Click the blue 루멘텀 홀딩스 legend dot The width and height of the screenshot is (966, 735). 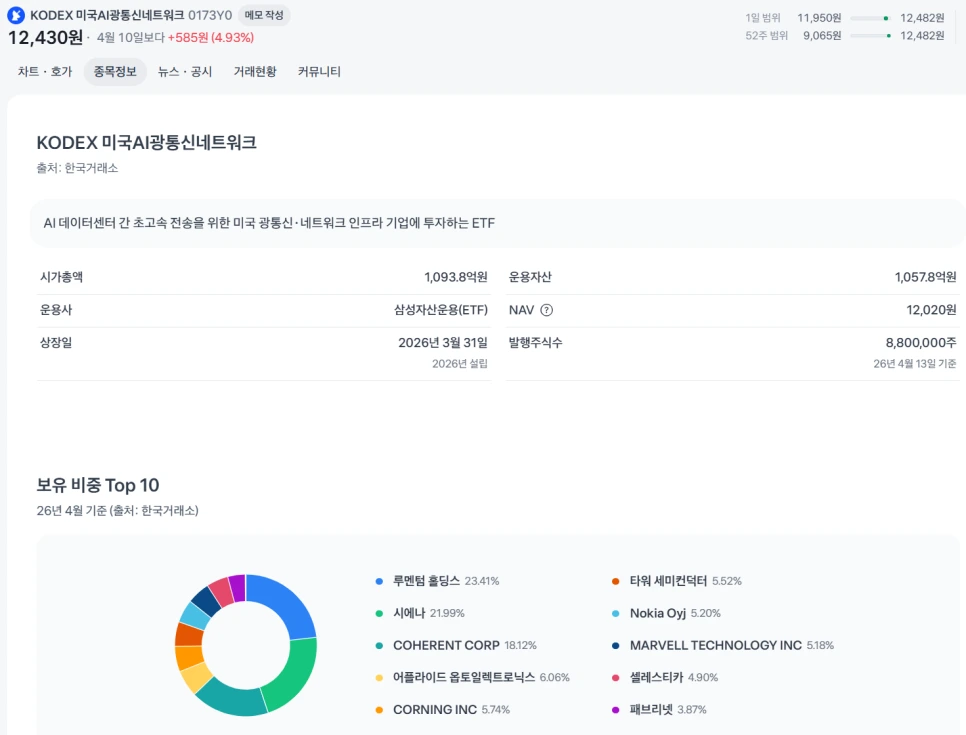tap(379, 581)
